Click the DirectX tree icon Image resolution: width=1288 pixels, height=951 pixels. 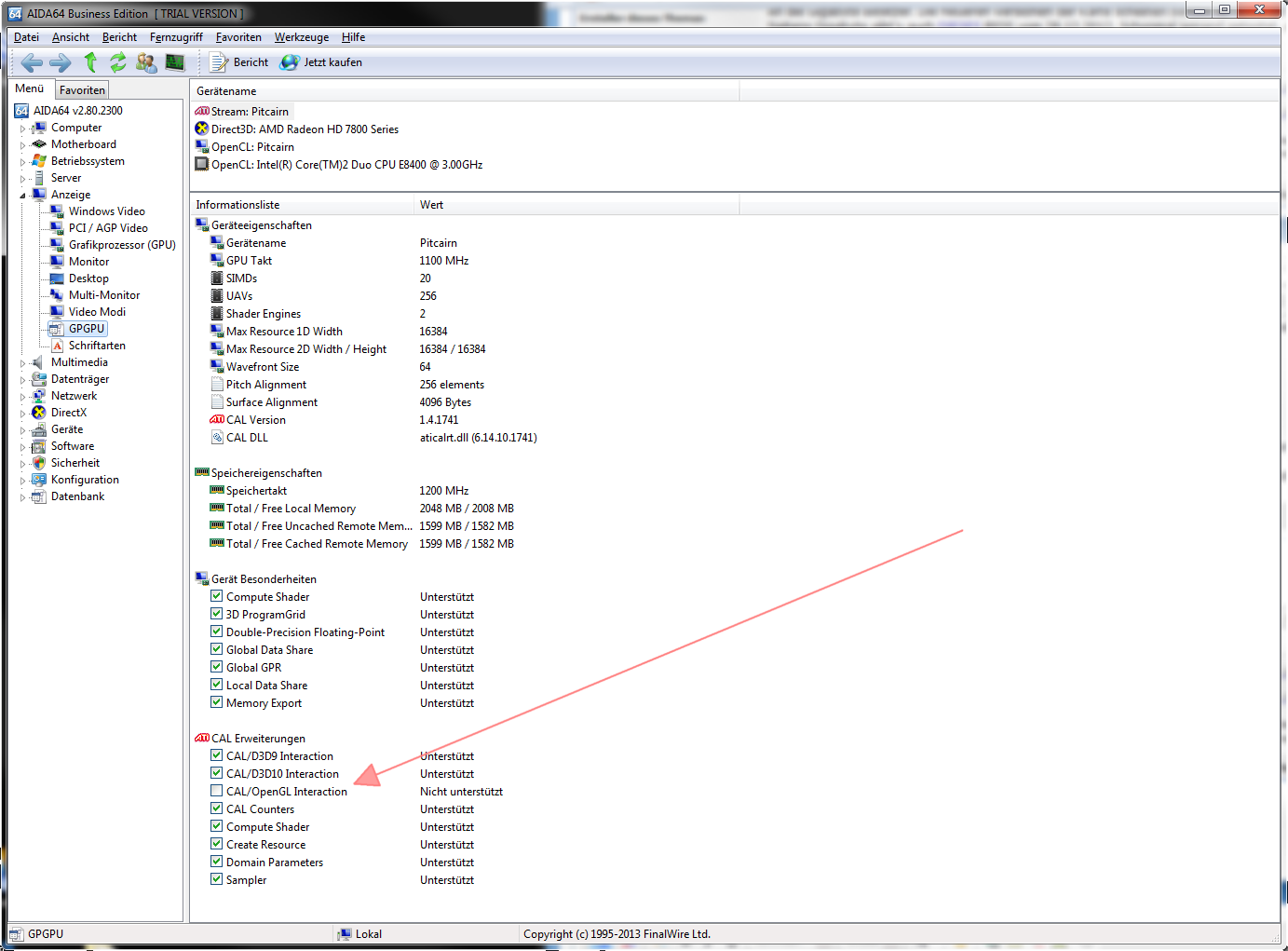(39, 413)
